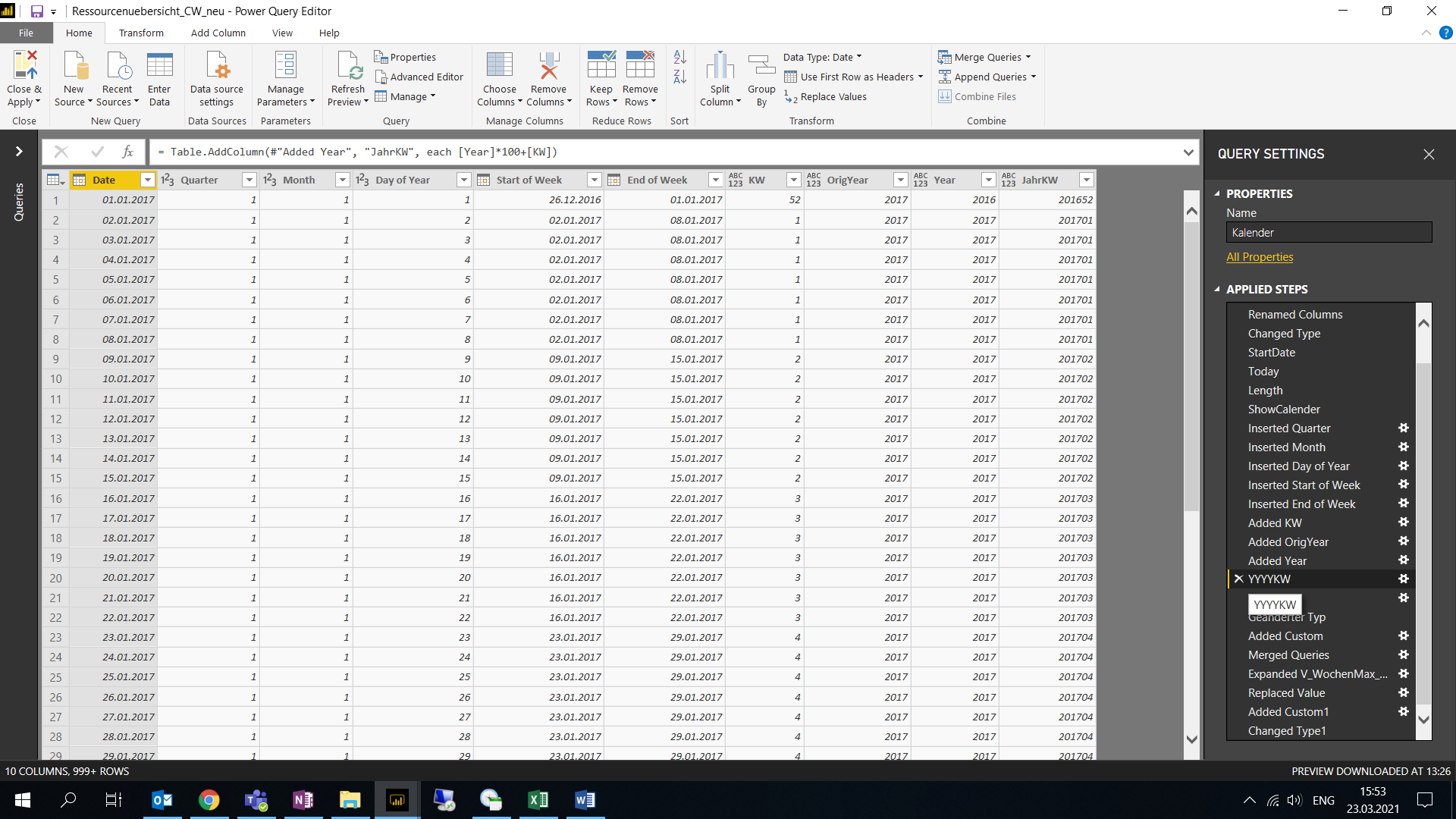Image resolution: width=1456 pixels, height=819 pixels.
Task: Delete the YYYYKW step with X
Action: (x=1238, y=579)
